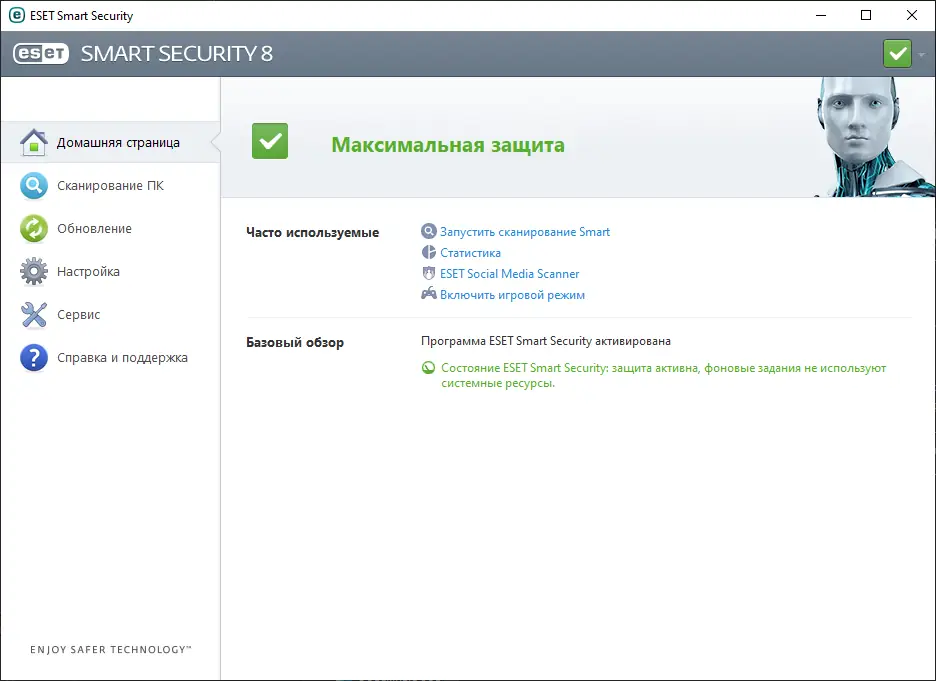Select the tools icon beside Сервис
This screenshot has height=681, width=936.
coord(33,314)
